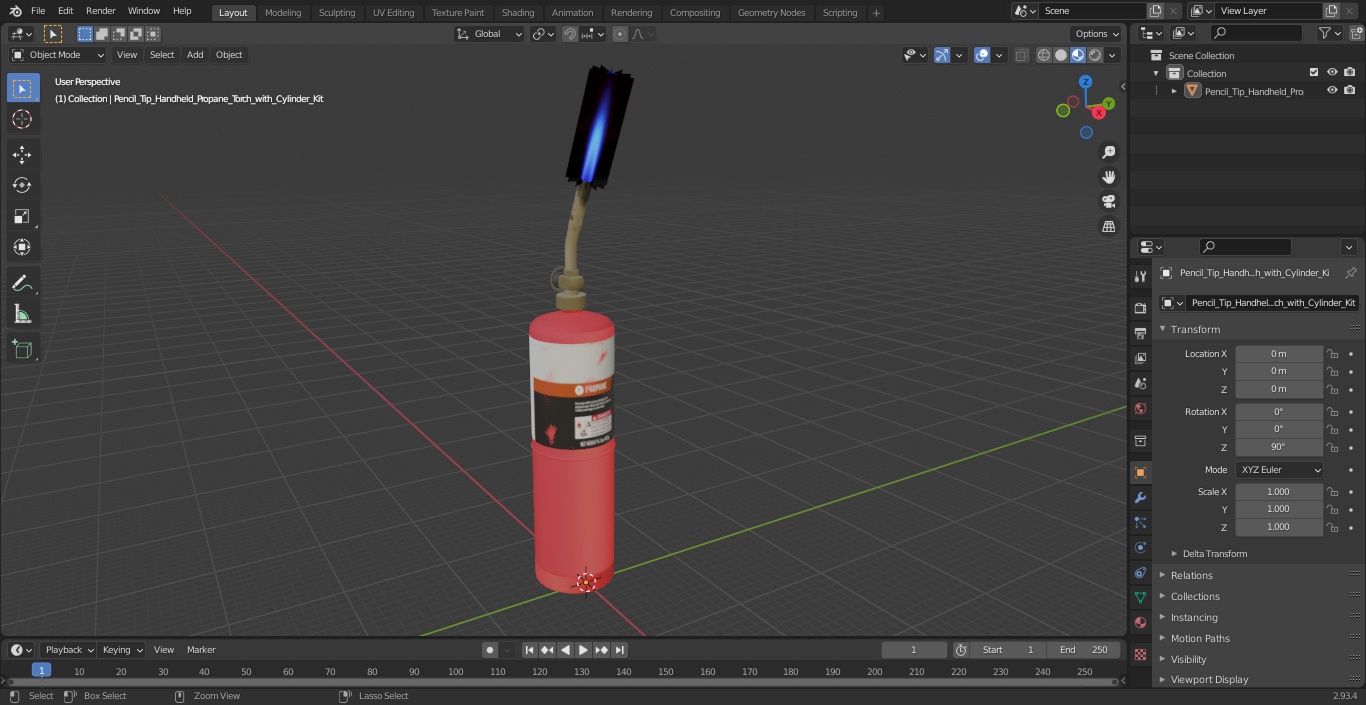Click the End frame 250 field
The height and width of the screenshot is (705, 1366).
point(1084,650)
